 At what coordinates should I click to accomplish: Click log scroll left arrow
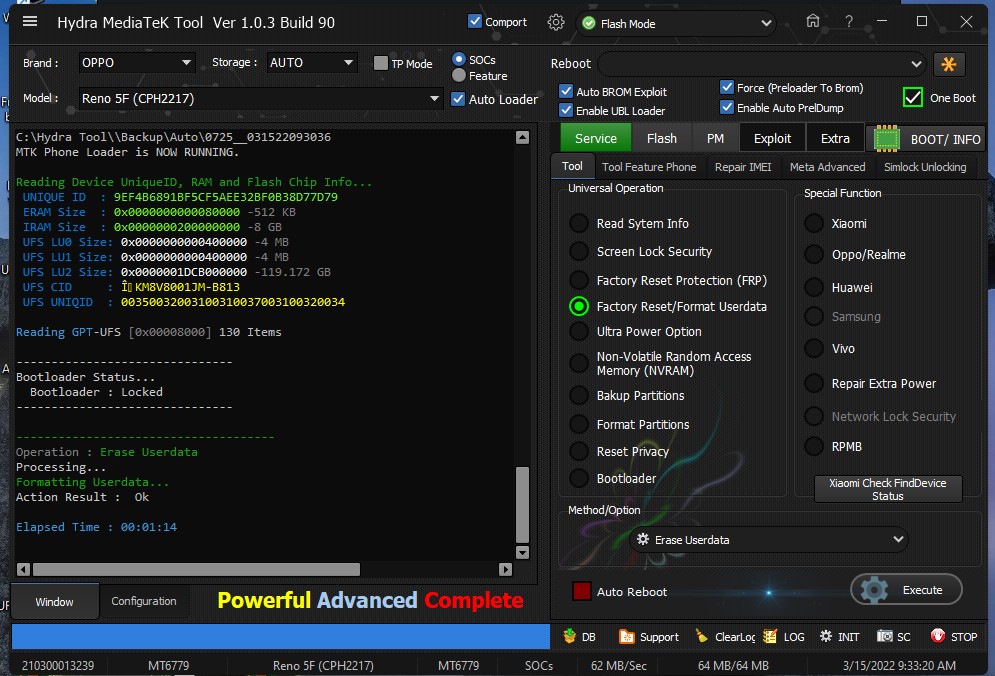tap(23, 569)
